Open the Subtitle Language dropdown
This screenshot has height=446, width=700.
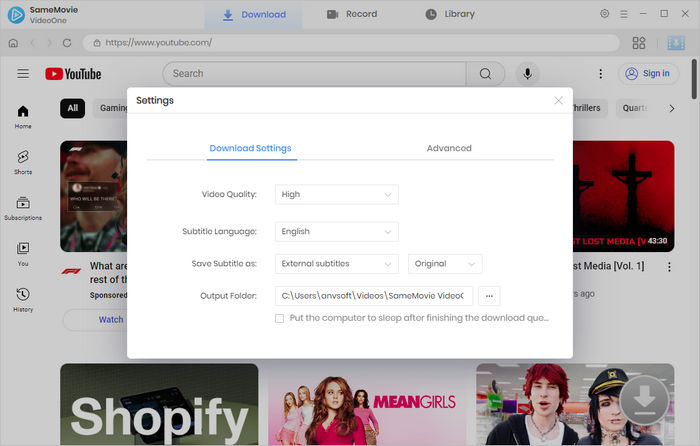coord(337,232)
